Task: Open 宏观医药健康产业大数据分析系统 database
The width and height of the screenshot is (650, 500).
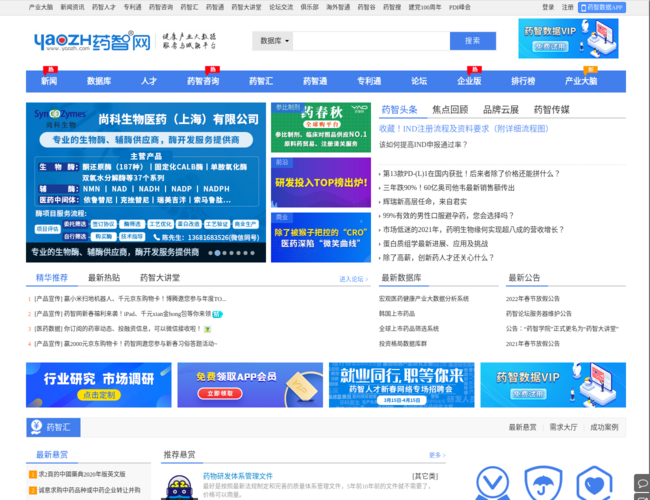Action: pyautogui.click(x=424, y=299)
